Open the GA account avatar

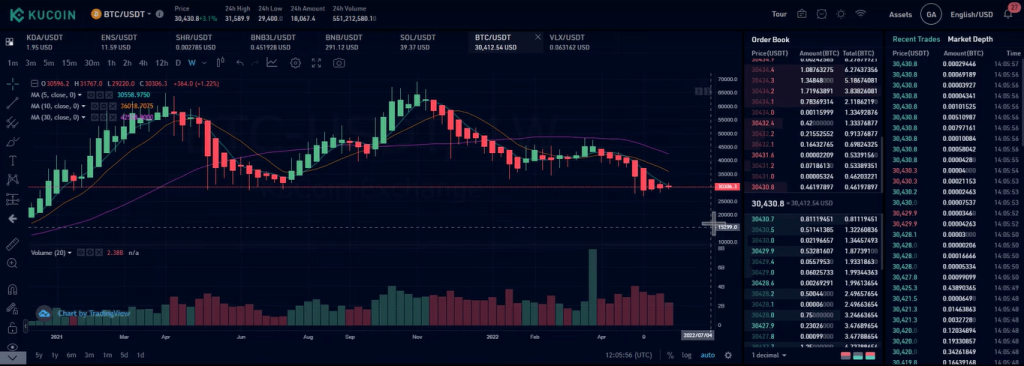pos(931,14)
